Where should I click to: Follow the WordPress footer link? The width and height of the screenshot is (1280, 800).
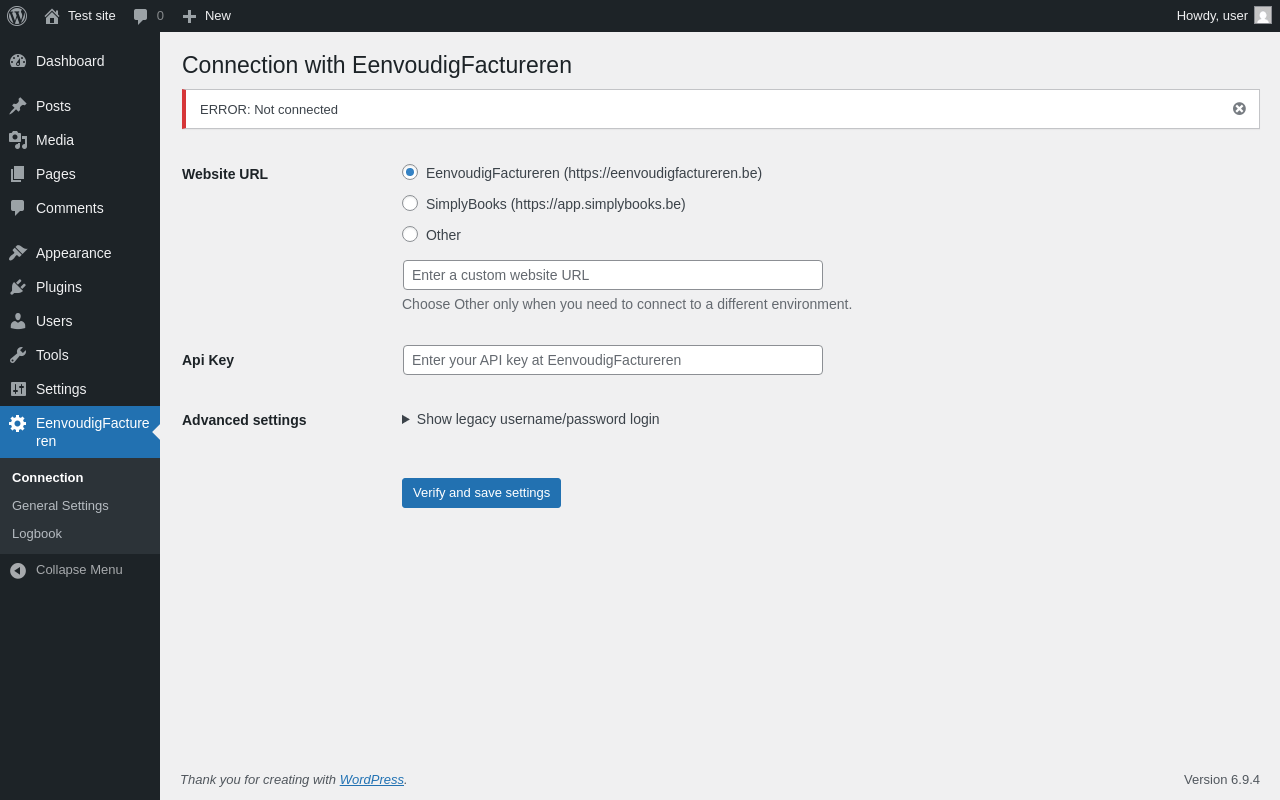pyautogui.click(x=371, y=780)
